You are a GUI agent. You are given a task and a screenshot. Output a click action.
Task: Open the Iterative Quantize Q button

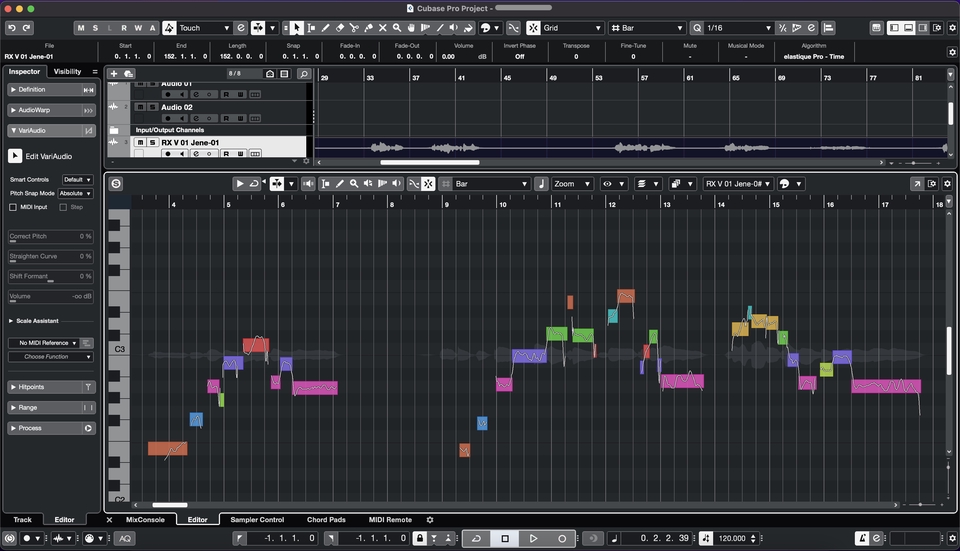697,28
